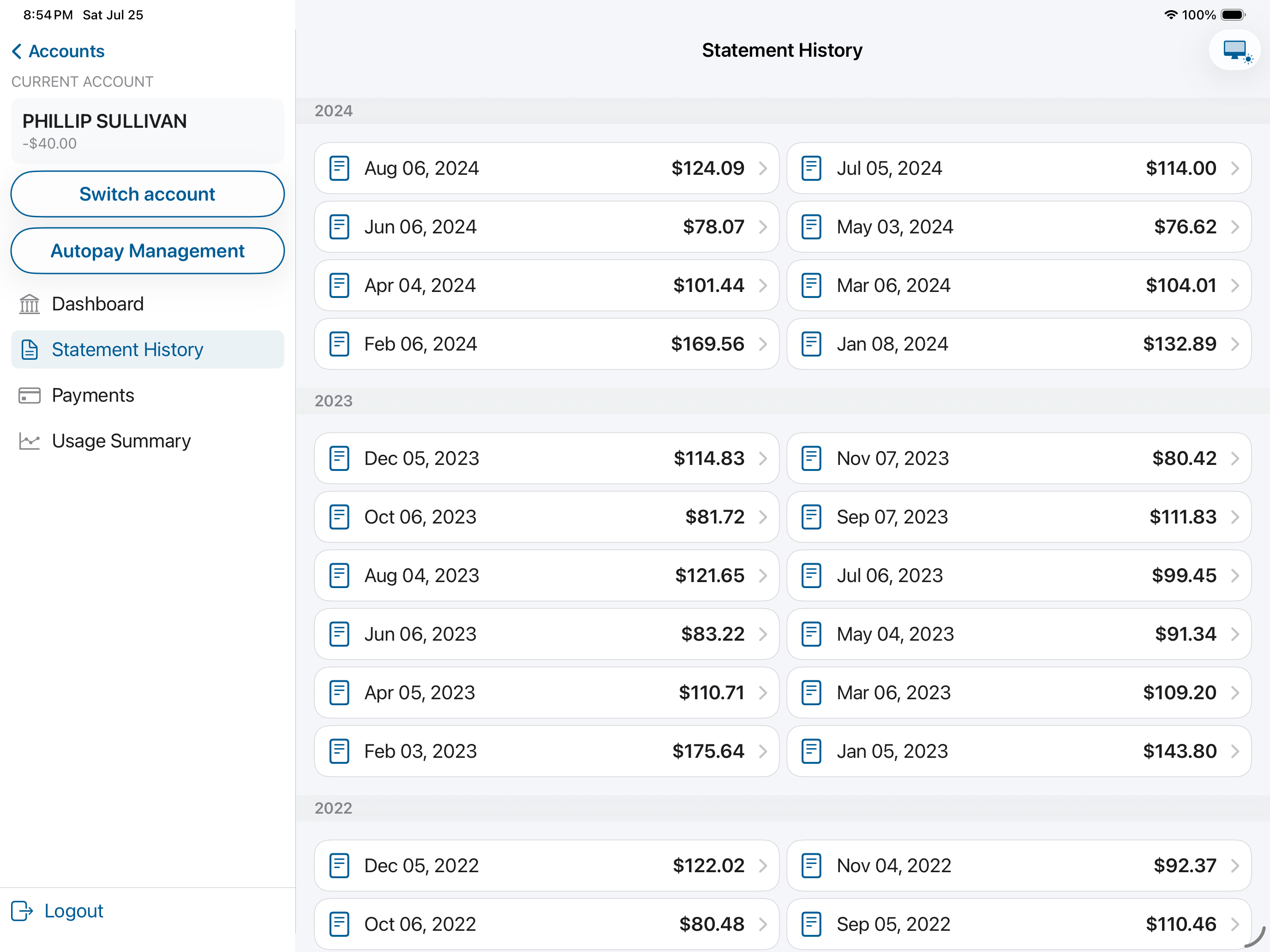Click the $80.42 amount
This screenshot has width=1270, height=952.
click(1185, 458)
